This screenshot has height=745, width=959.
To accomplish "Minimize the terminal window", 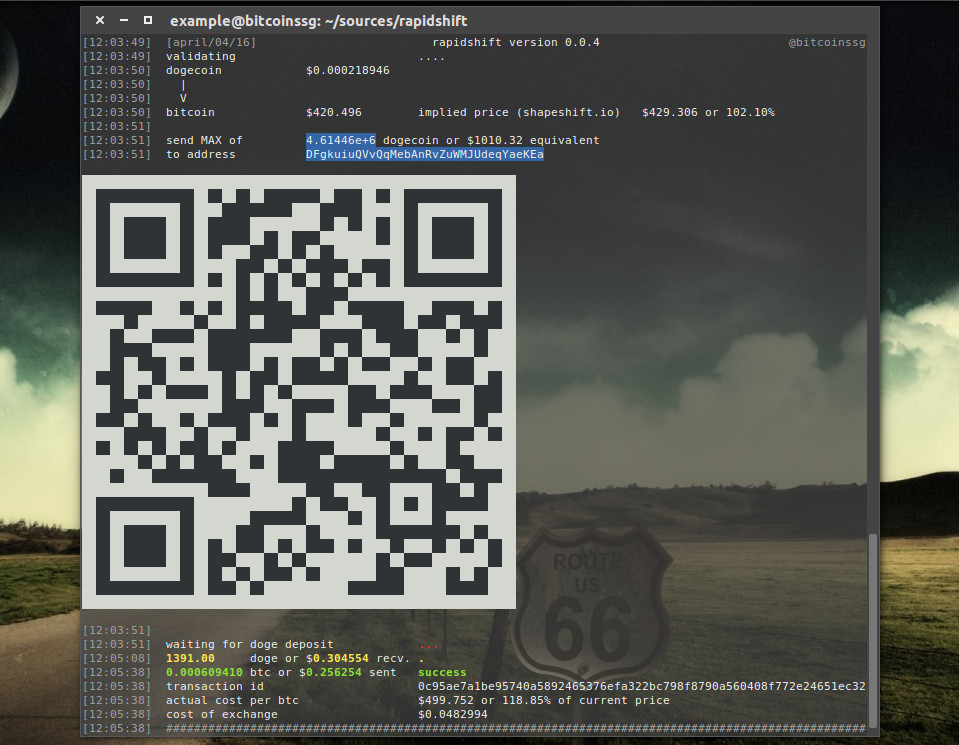I will coord(124,20).
